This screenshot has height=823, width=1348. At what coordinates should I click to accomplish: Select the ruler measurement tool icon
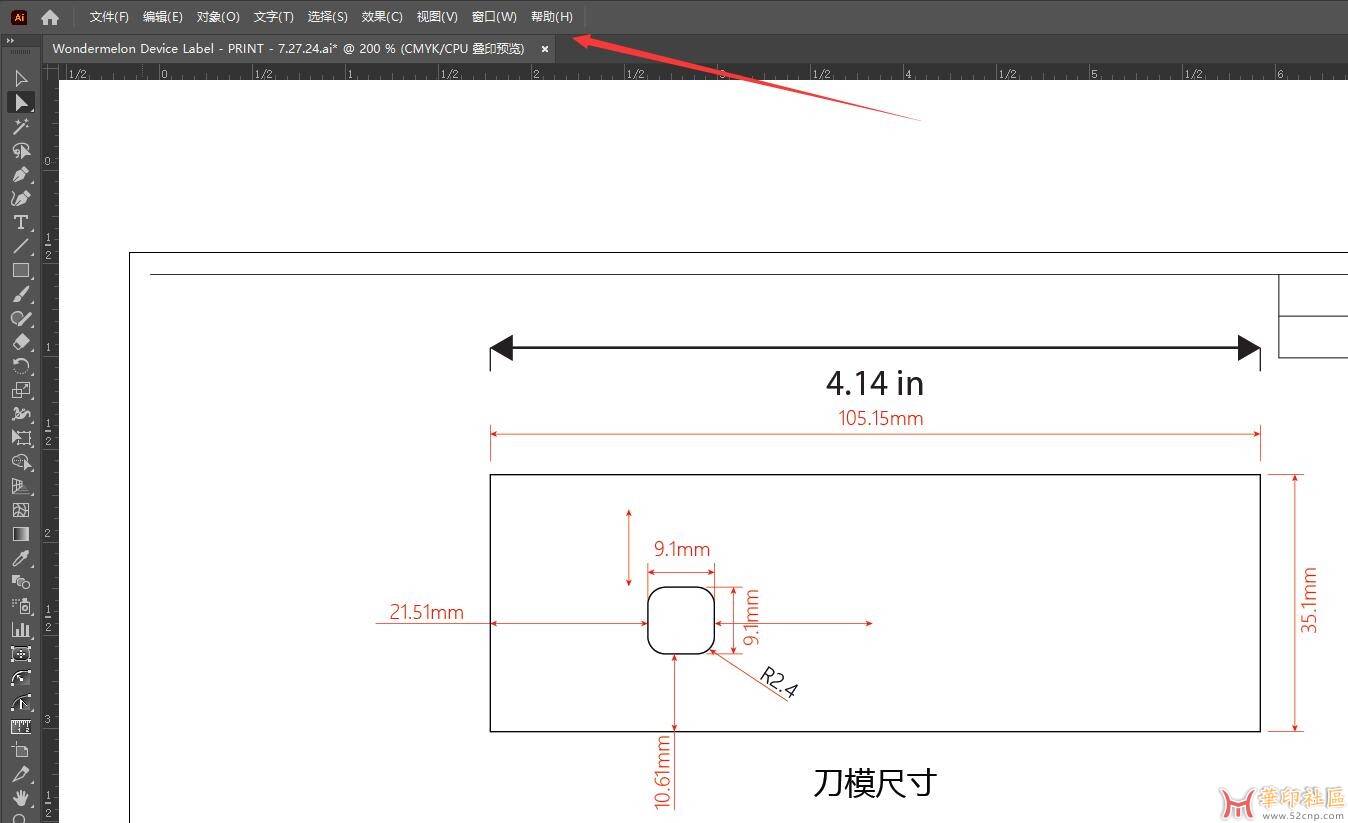coord(21,726)
